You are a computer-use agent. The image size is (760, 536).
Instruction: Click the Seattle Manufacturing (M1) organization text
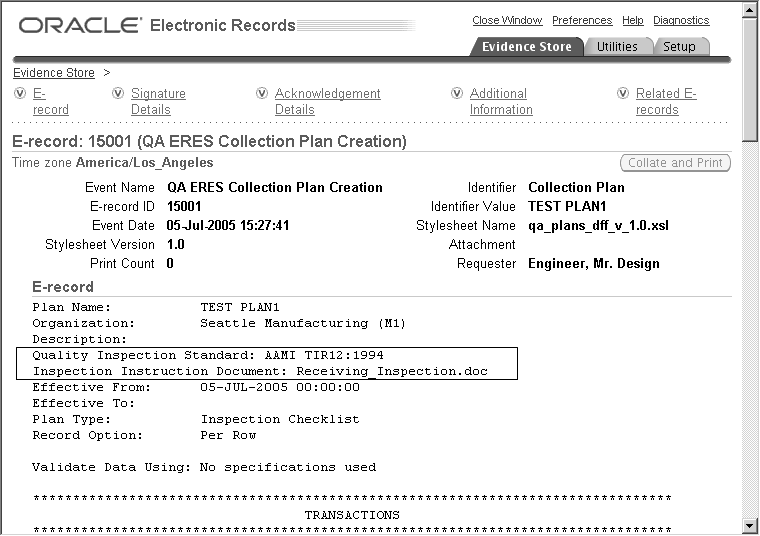(x=303, y=323)
